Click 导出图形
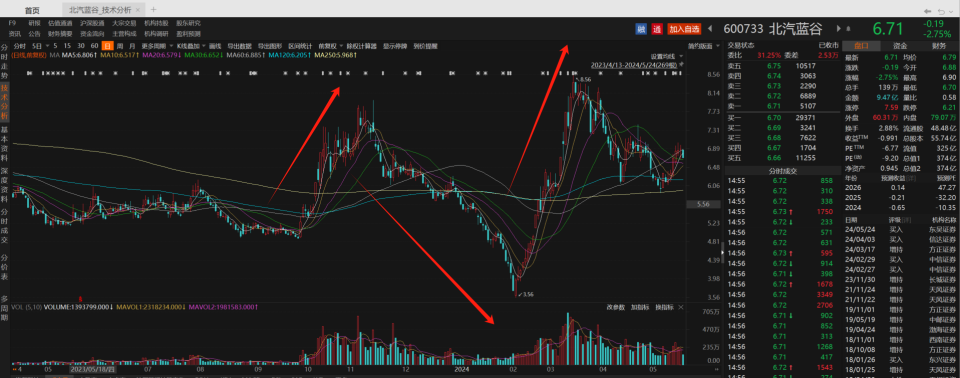Viewport: 960px width, 378px height. click(x=269, y=46)
